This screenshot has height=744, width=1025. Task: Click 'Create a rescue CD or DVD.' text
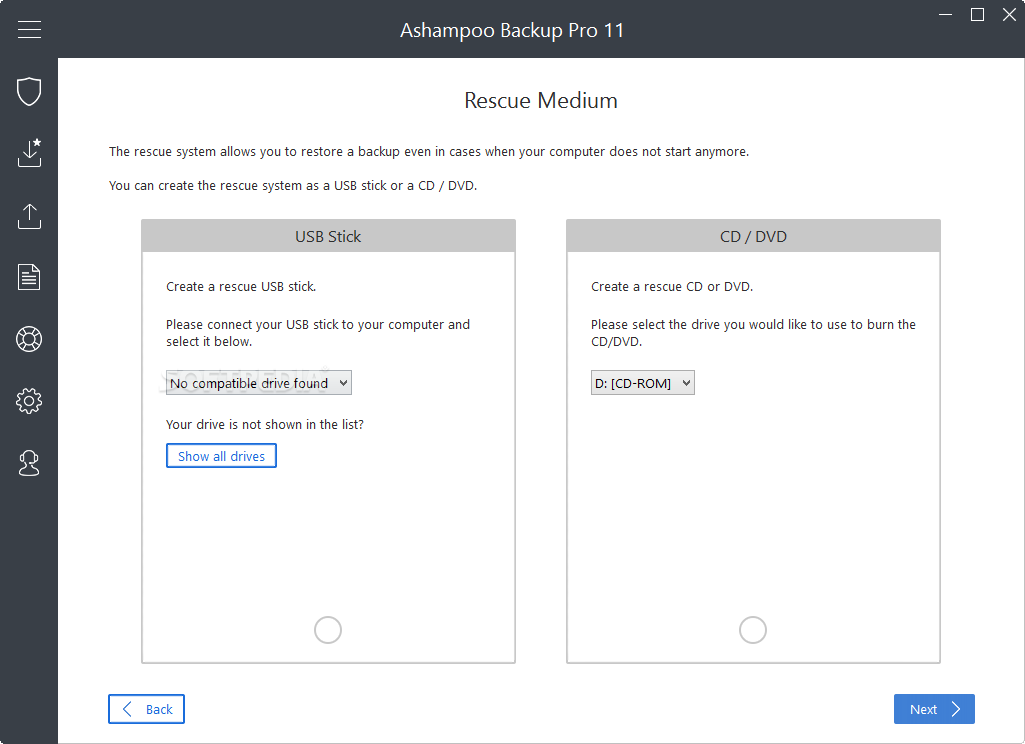[672, 286]
